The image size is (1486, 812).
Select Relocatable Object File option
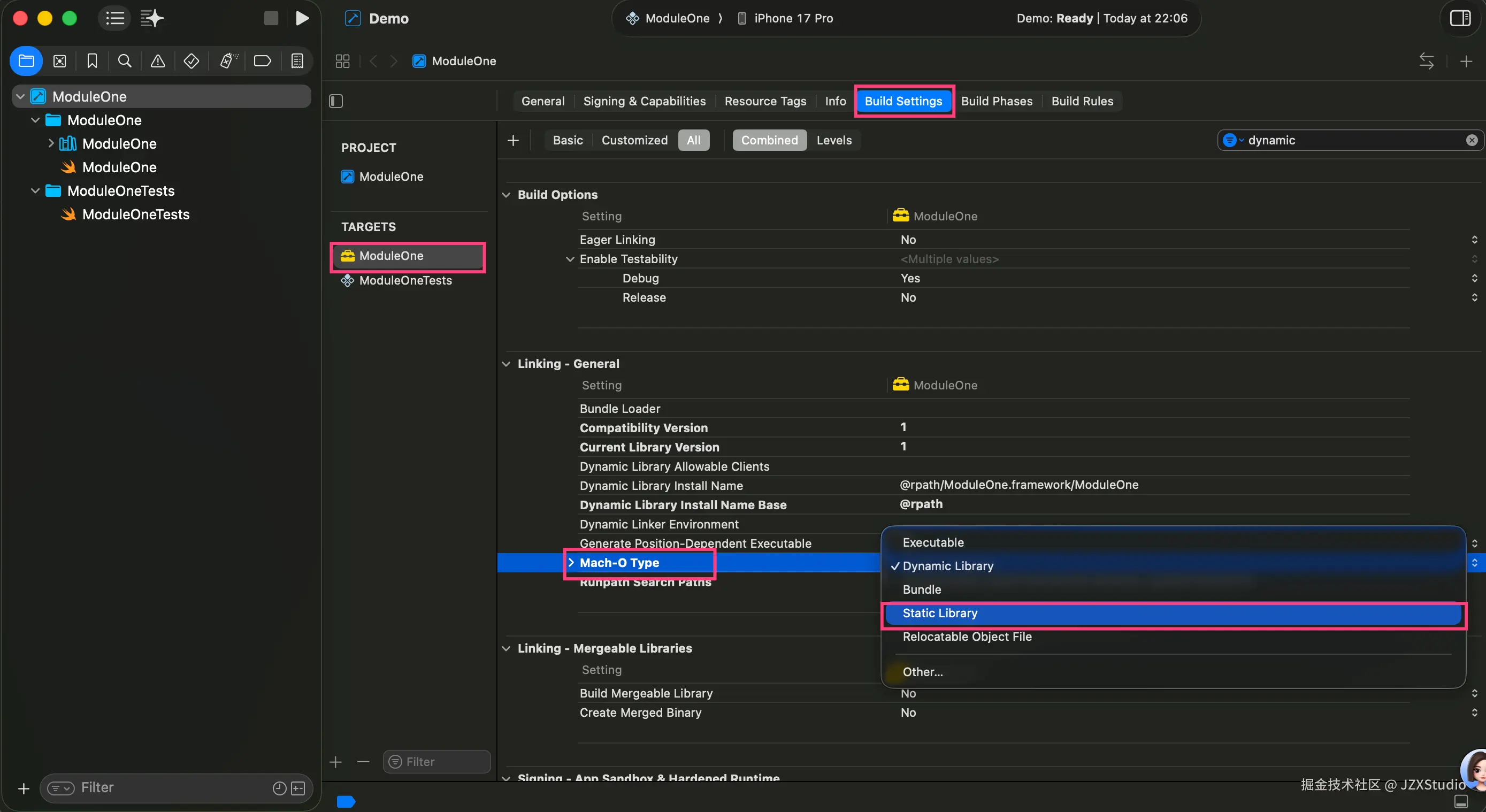tap(967, 637)
